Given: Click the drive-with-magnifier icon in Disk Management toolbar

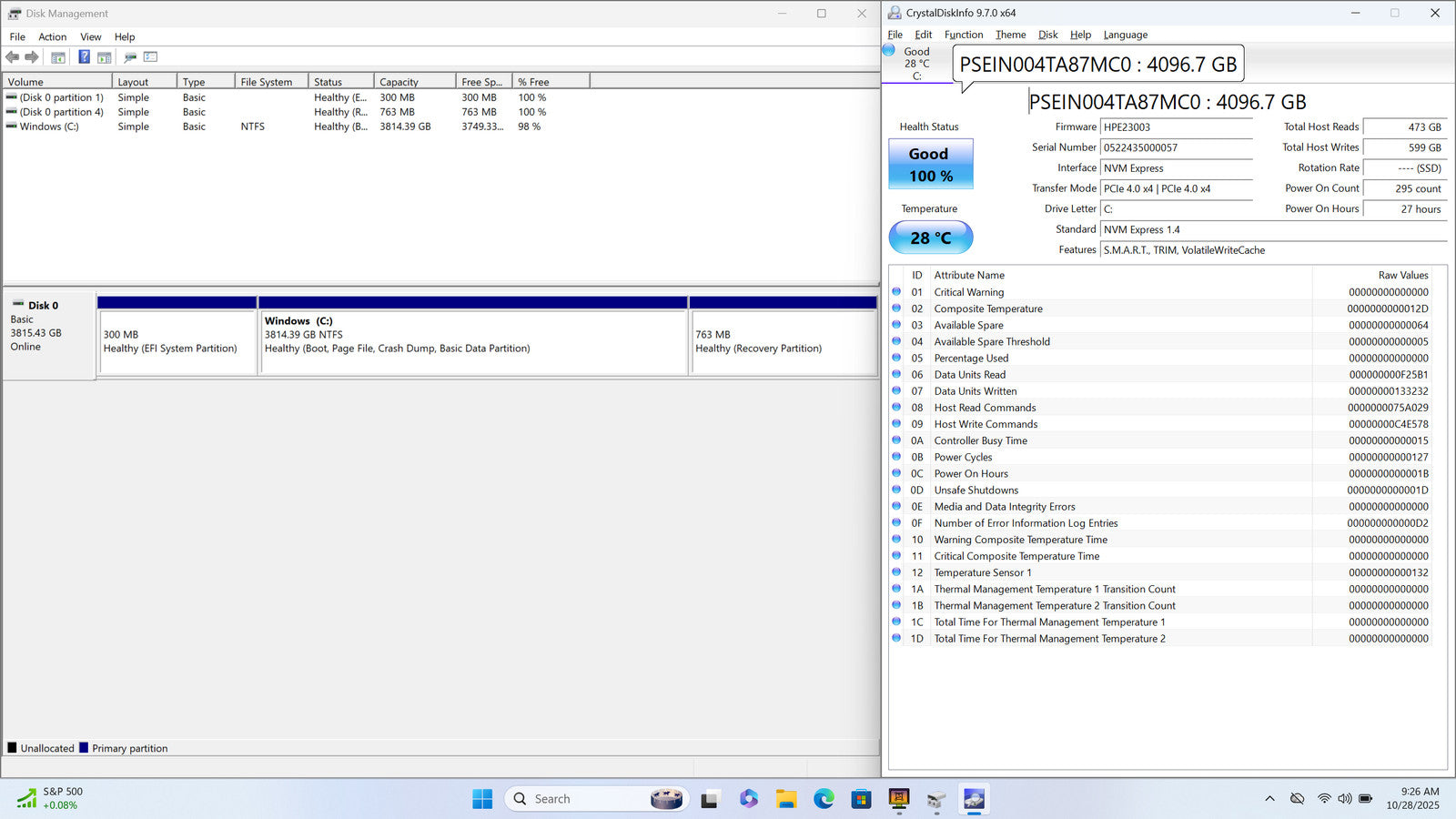Looking at the screenshot, I should coord(130,57).
